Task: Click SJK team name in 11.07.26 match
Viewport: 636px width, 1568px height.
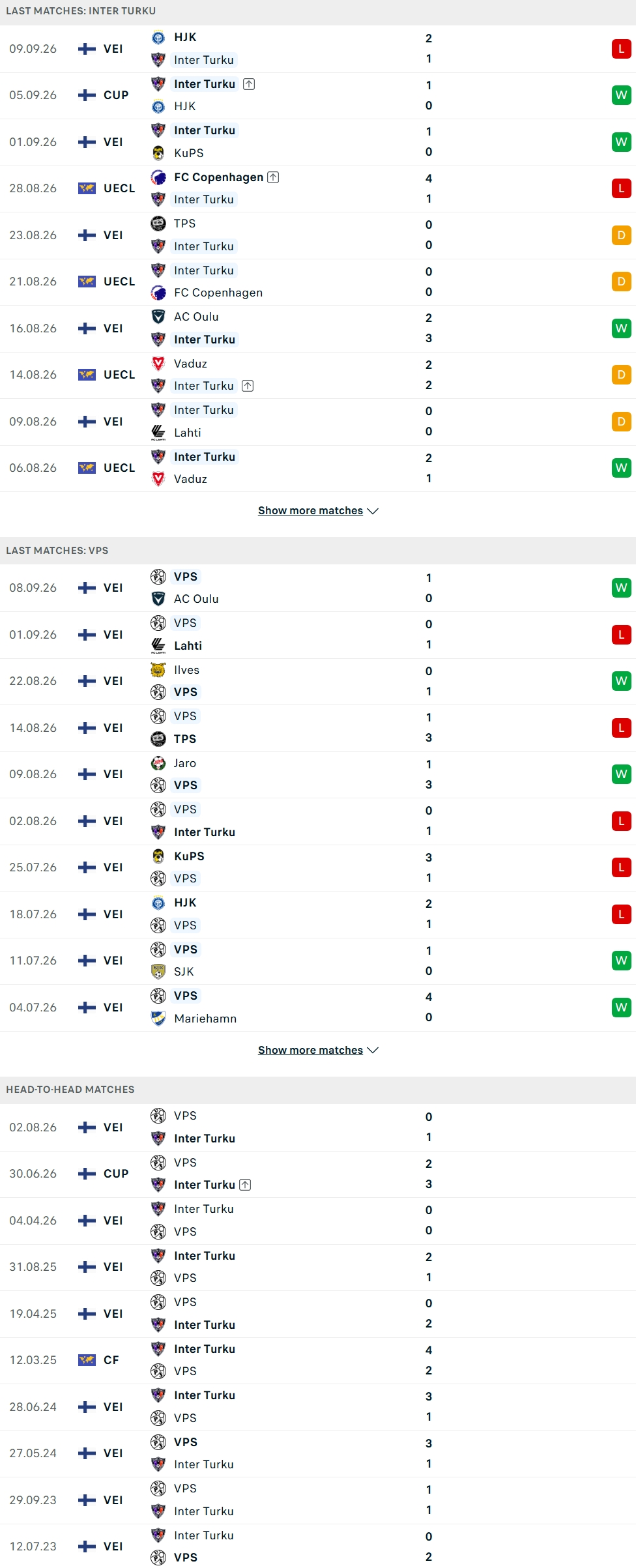Action: click(184, 972)
